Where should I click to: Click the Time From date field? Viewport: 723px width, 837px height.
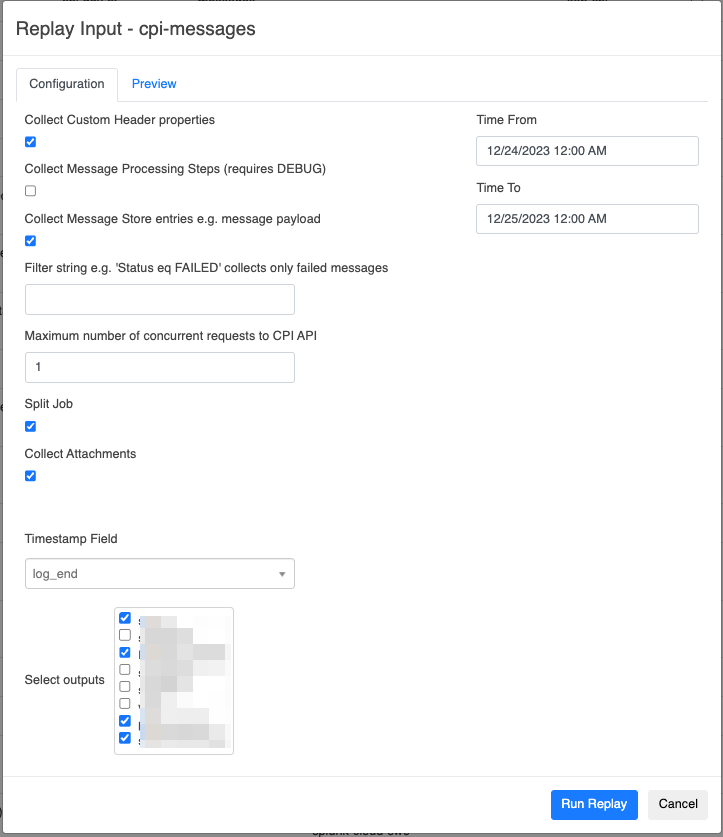587,151
